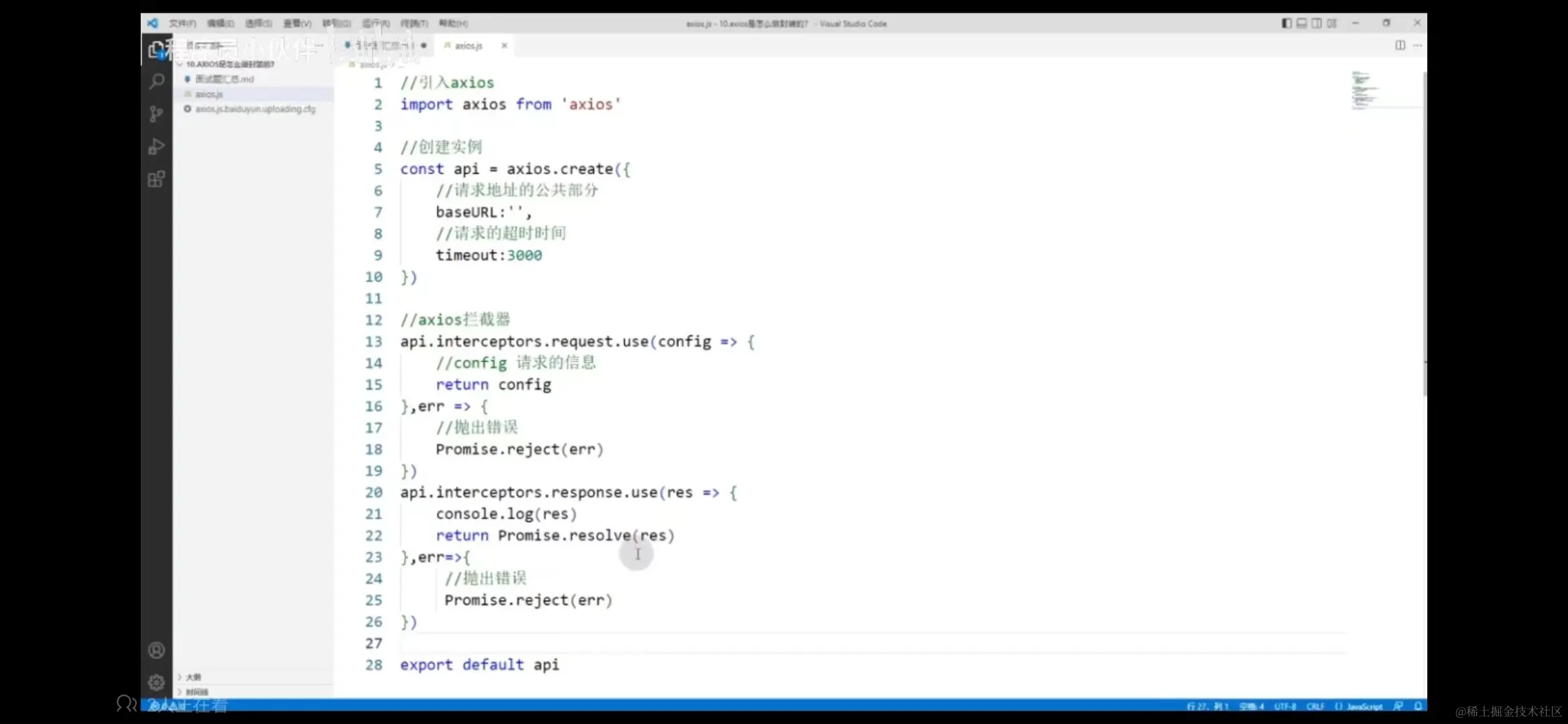
Task: Click the UTF-8 encoding button
Action: pyautogui.click(x=1285, y=707)
